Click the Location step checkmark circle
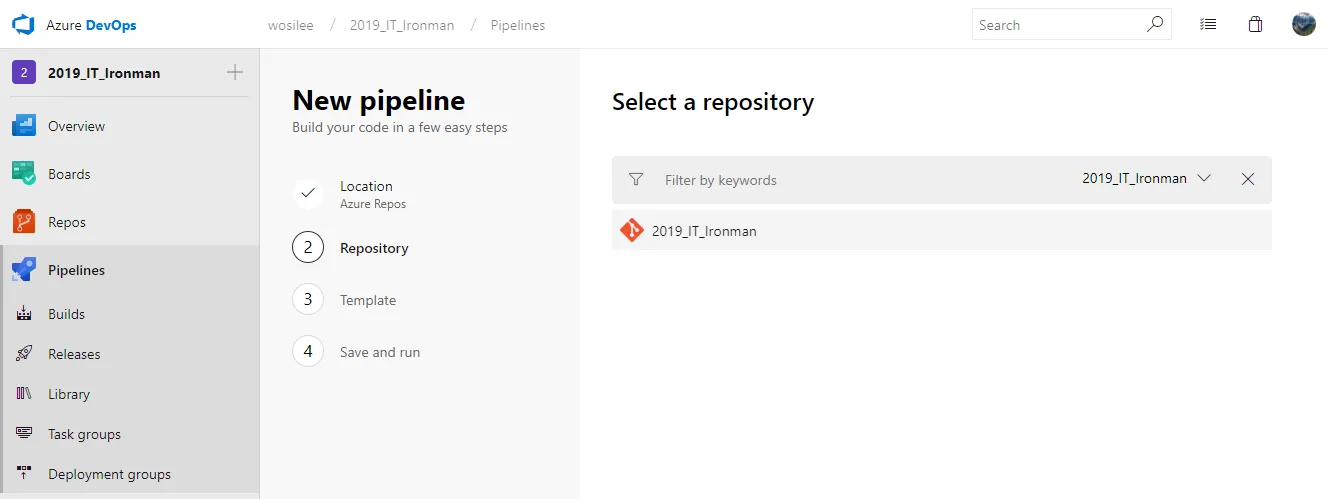Image resolution: width=1328 pixels, height=499 pixels. point(308,194)
